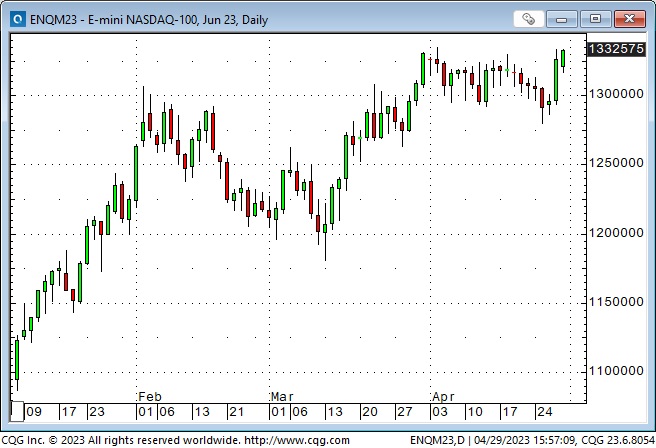Click the 27 date label in March
The height and width of the screenshot is (448, 656).
point(405,412)
